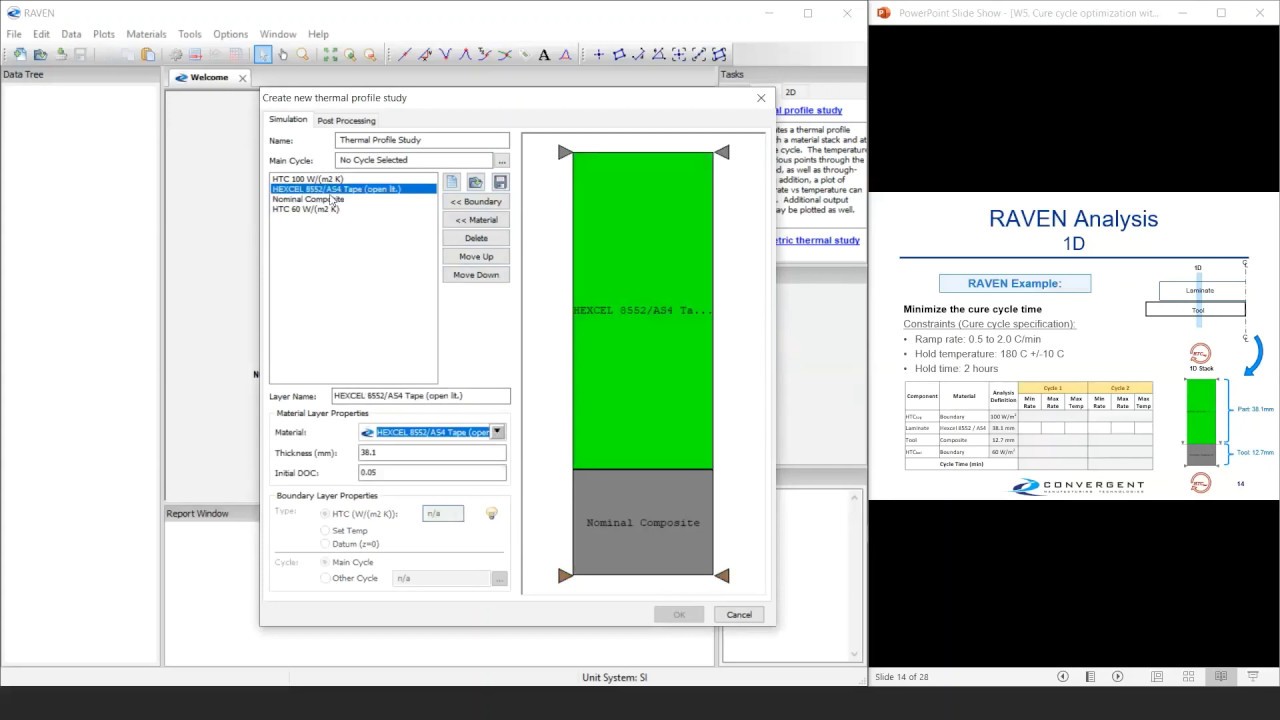1280x720 pixels.
Task: Click Cancel in thermal profile dialog
Action: [739, 615]
